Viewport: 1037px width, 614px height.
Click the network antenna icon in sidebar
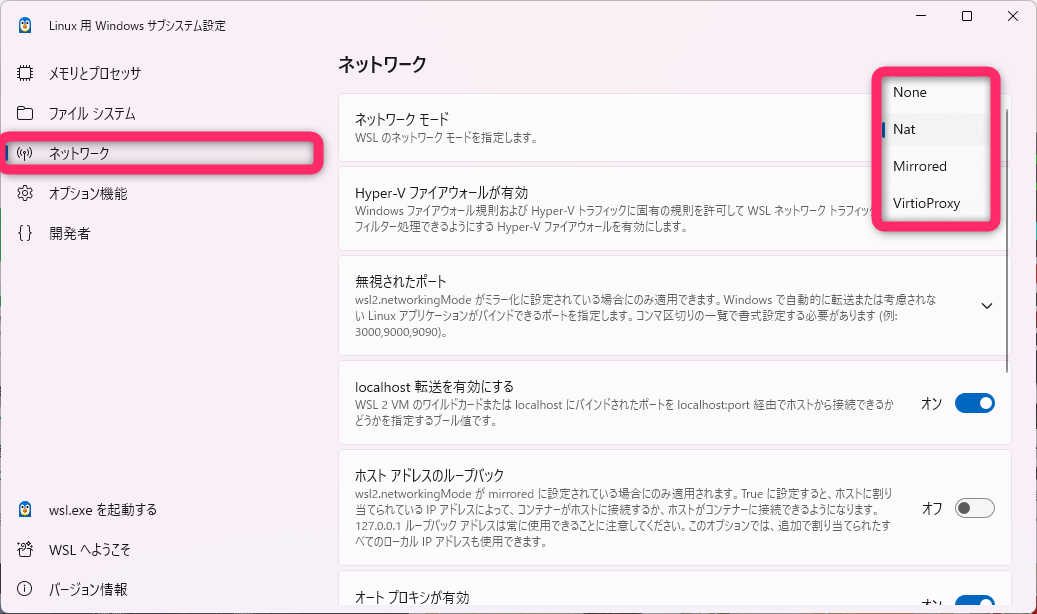pos(24,154)
